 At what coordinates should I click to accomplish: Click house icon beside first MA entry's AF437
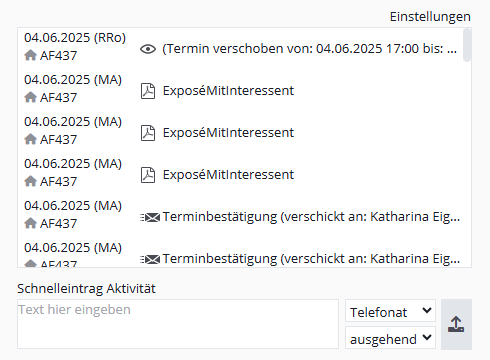point(31,97)
